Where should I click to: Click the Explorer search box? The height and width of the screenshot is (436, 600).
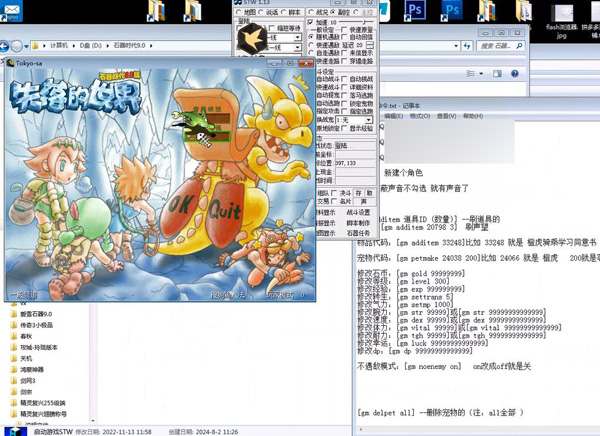(501, 46)
